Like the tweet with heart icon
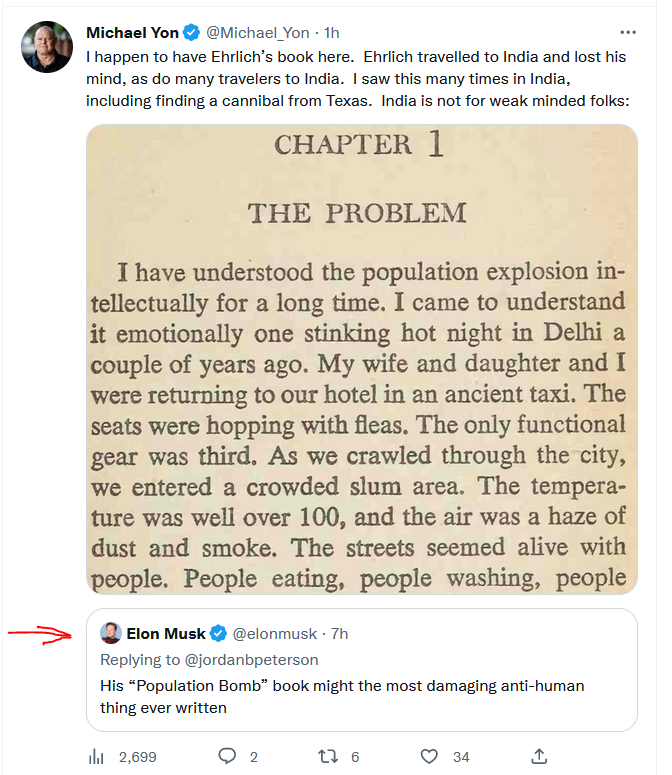 click(x=429, y=756)
